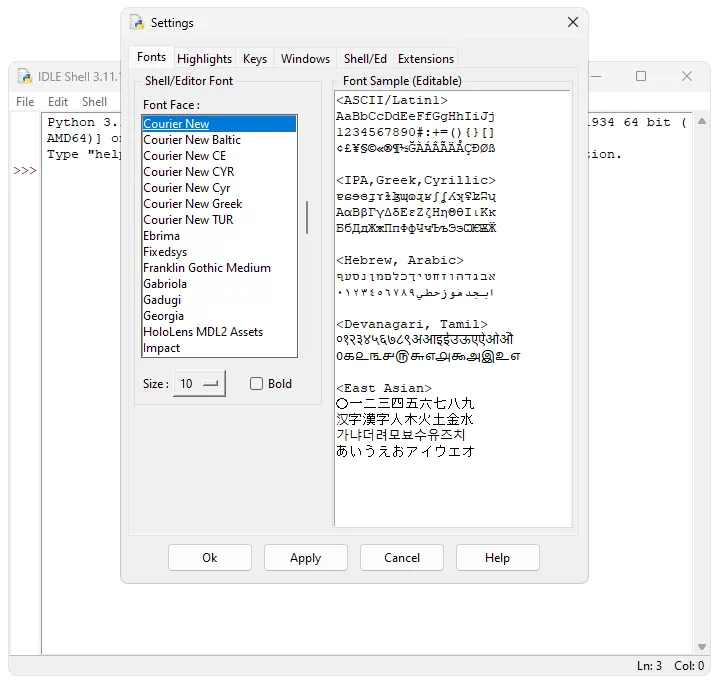
Task: Select Franklin Gothic Medium font
Action: pyautogui.click(x=219, y=268)
